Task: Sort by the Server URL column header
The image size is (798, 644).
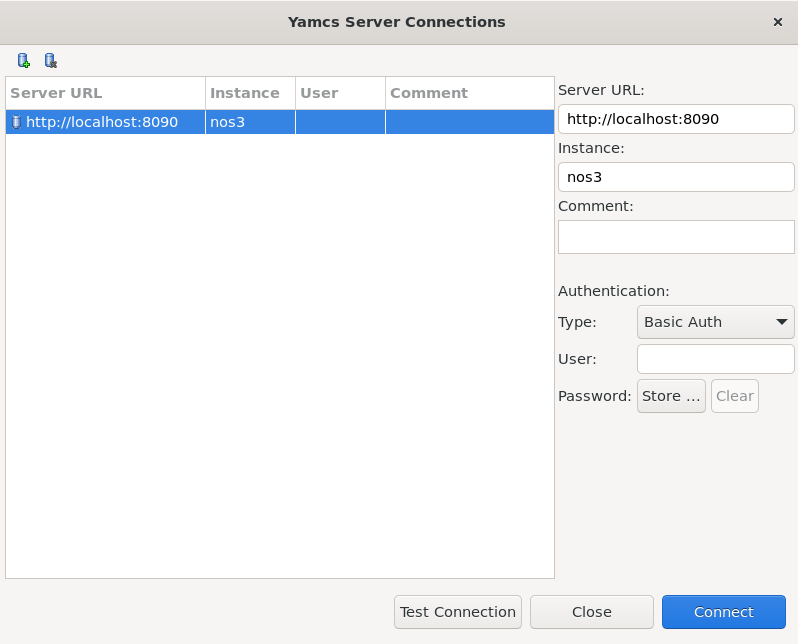Action: click(105, 93)
